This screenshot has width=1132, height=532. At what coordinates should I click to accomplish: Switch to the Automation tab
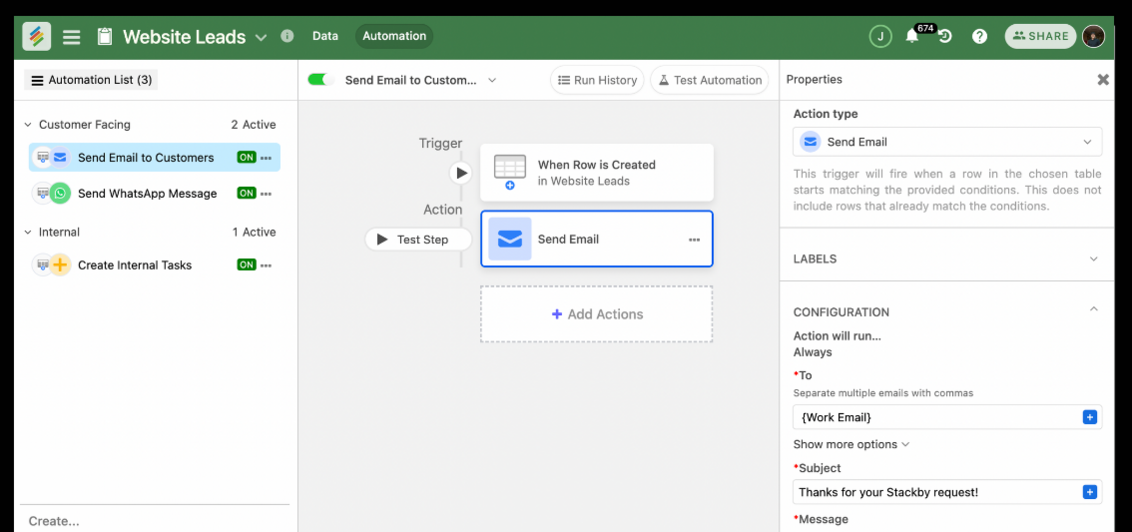(394, 35)
